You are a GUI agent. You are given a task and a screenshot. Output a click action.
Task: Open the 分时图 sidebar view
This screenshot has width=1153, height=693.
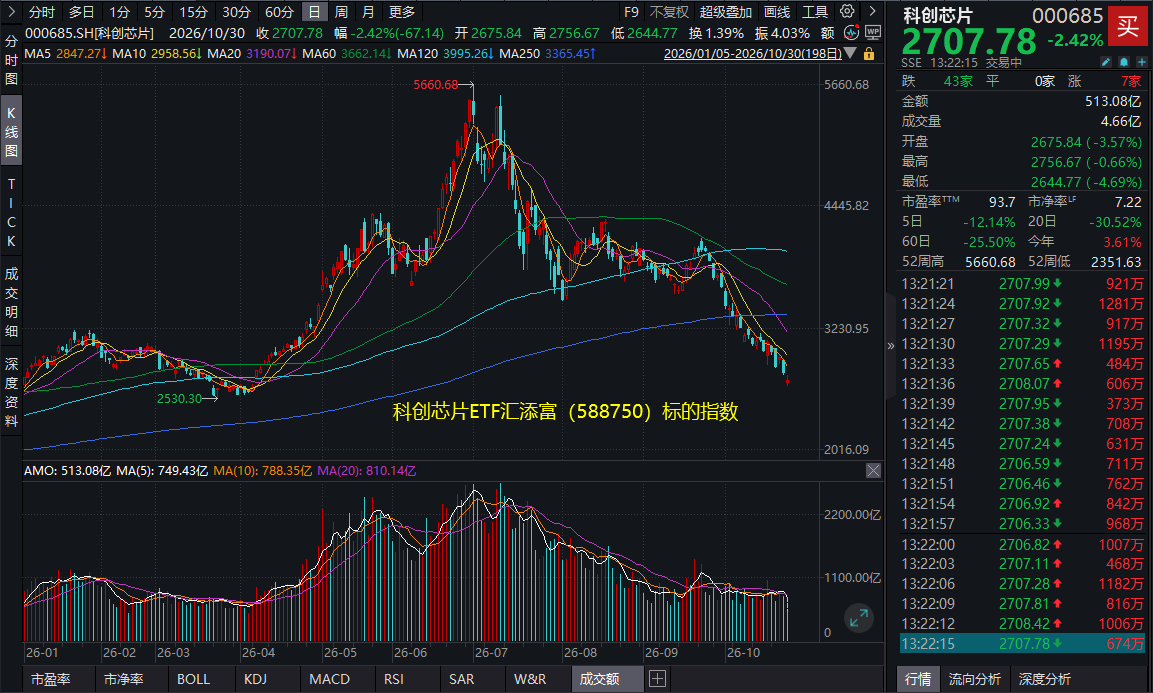(11, 60)
